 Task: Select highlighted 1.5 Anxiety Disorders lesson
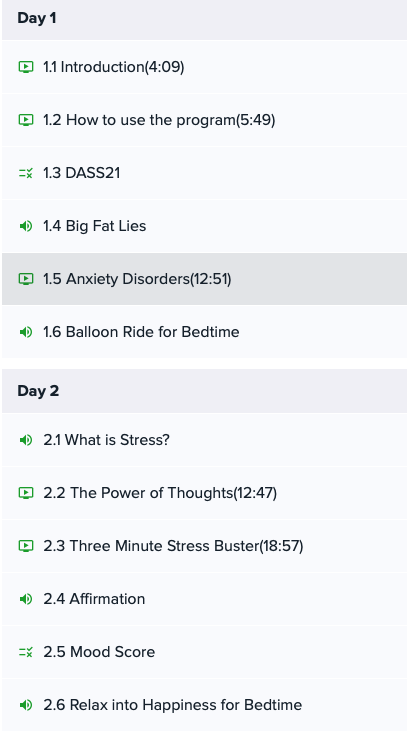[x=204, y=279]
